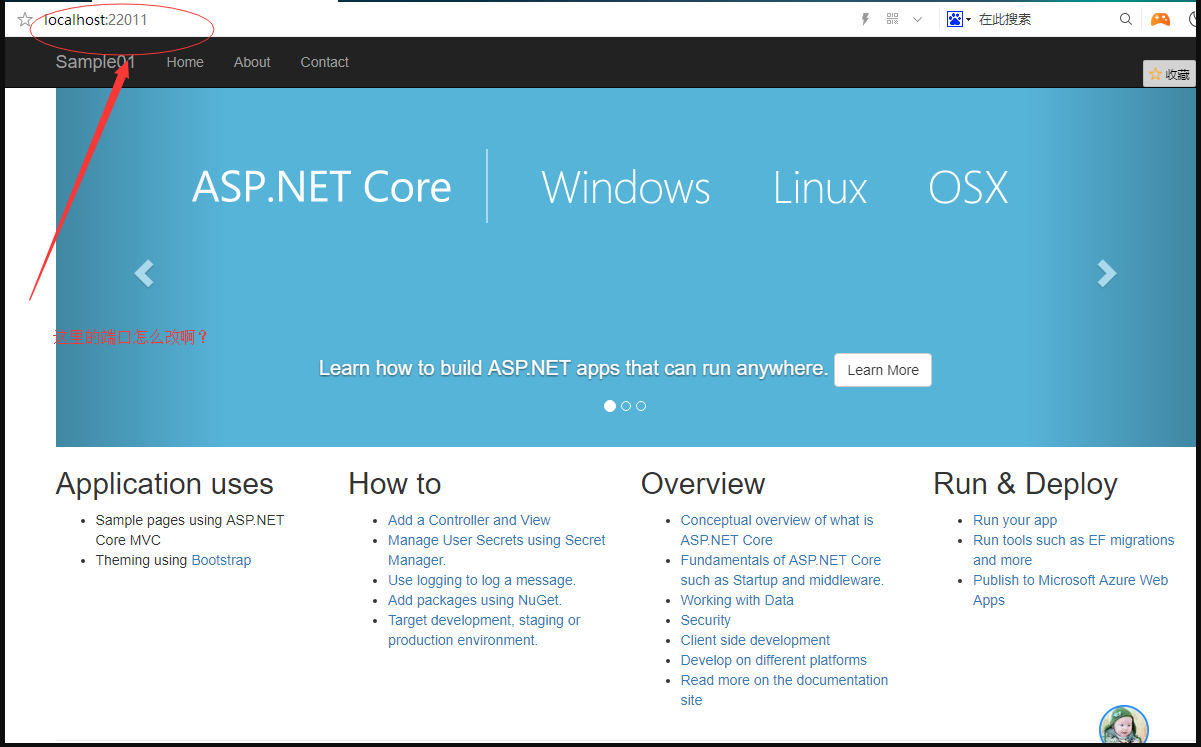
Task: Click the Application uses heading
Action: (x=165, y=484)
